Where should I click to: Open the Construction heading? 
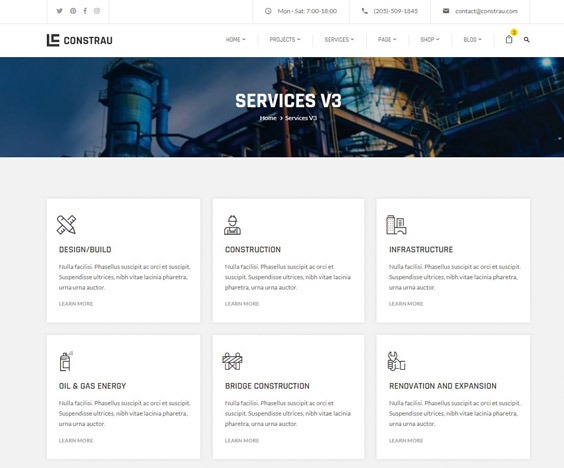click(253, 249)
